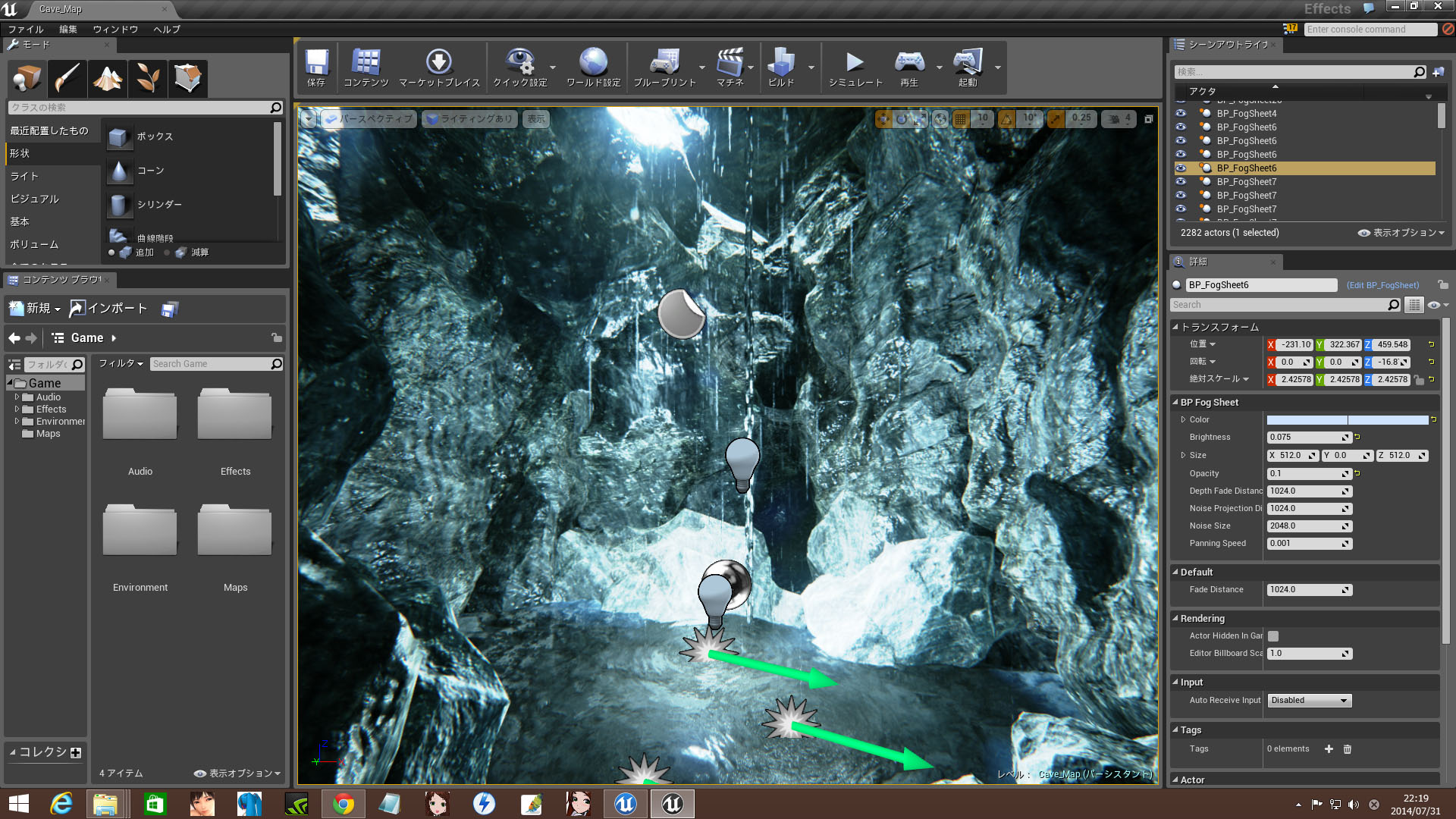Click the インポート import button

(108, 309)
